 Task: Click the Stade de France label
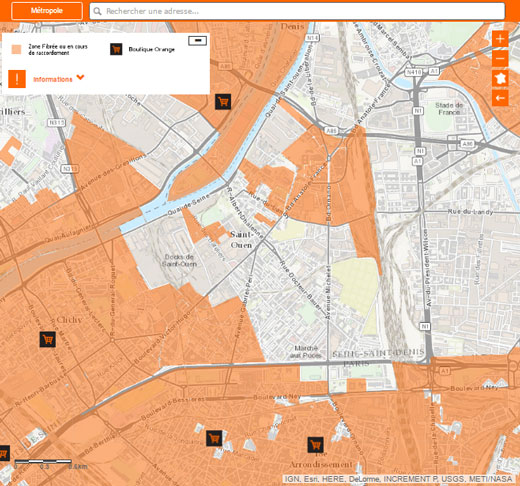pos(449,109)
